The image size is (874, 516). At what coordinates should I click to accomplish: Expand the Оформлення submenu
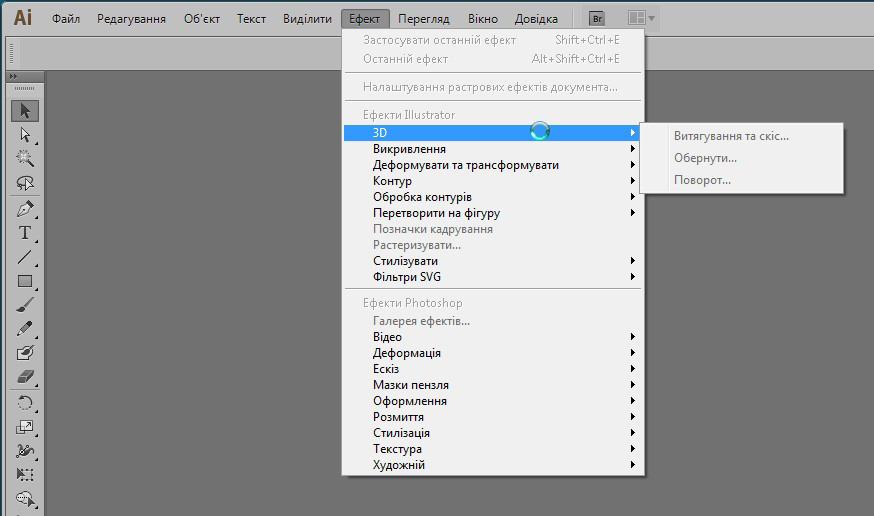[x=493, y=401]
